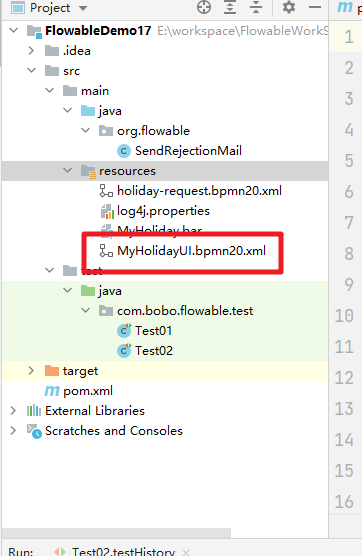Open holiday-request.bpmn20.xml file
This screenshot has height=556, width=362.
200,191
